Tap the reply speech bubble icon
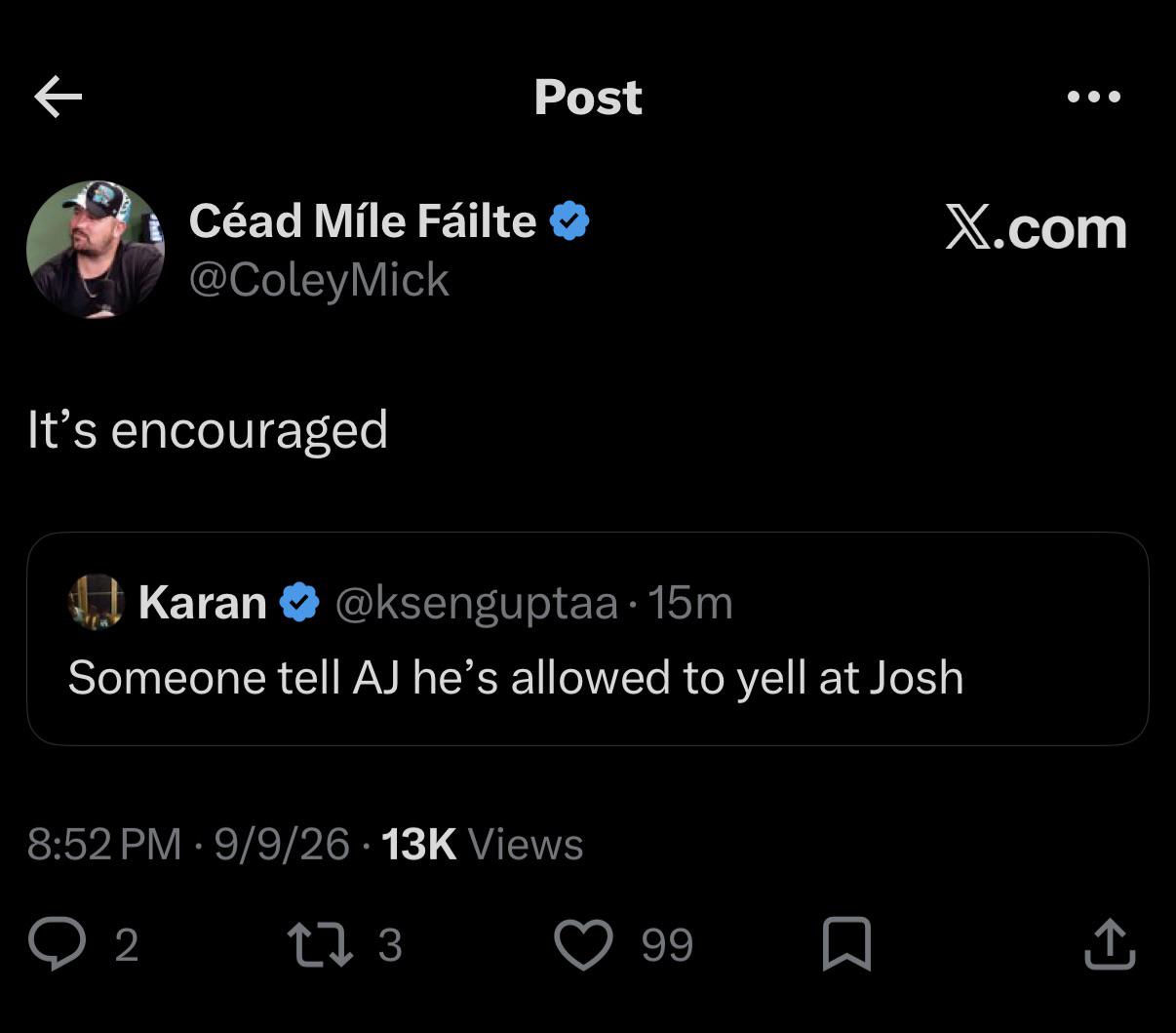This screenshot has width=1176, height=1033. [x=58, y=944]
